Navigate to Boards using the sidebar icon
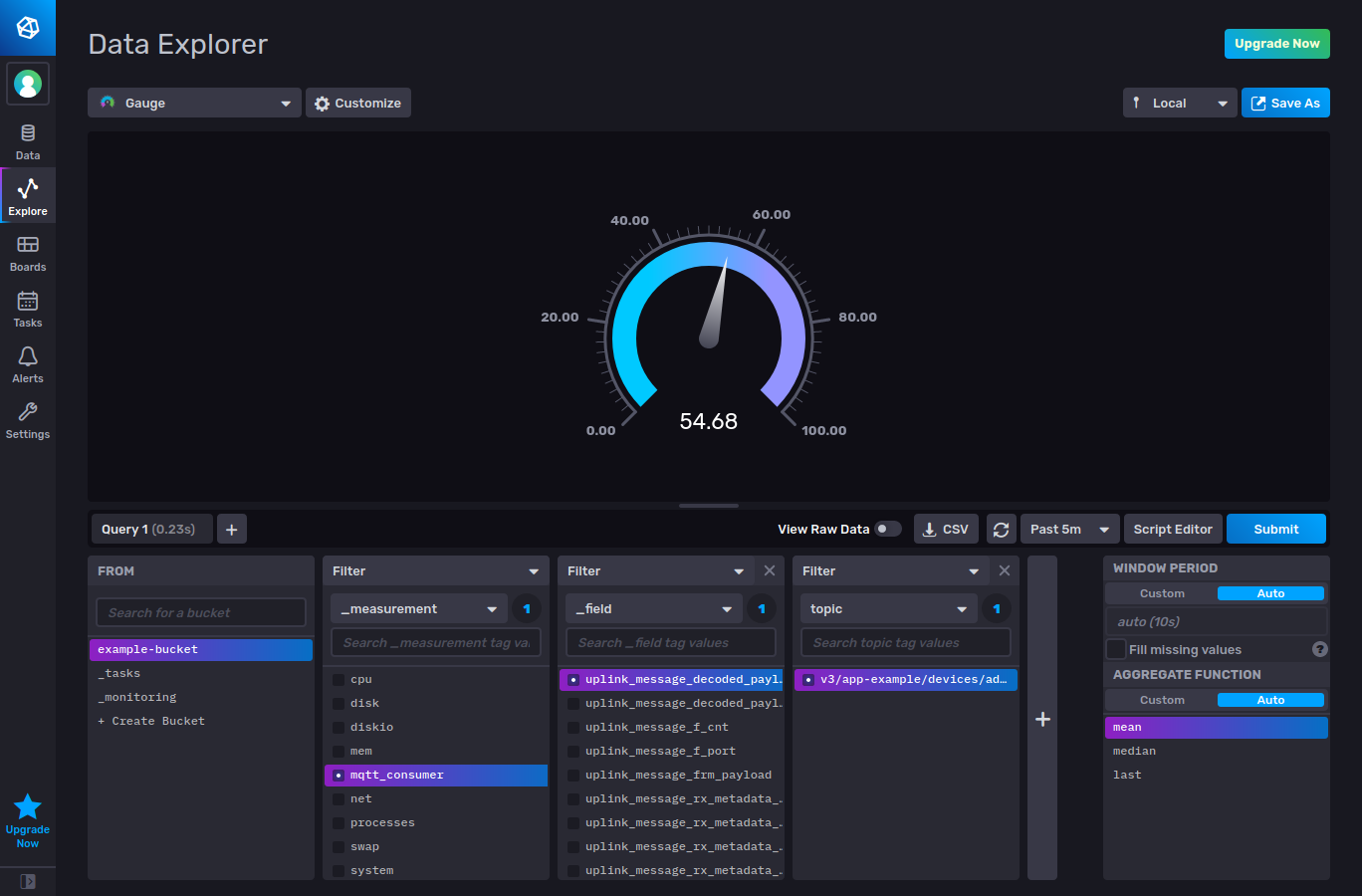 27,252
